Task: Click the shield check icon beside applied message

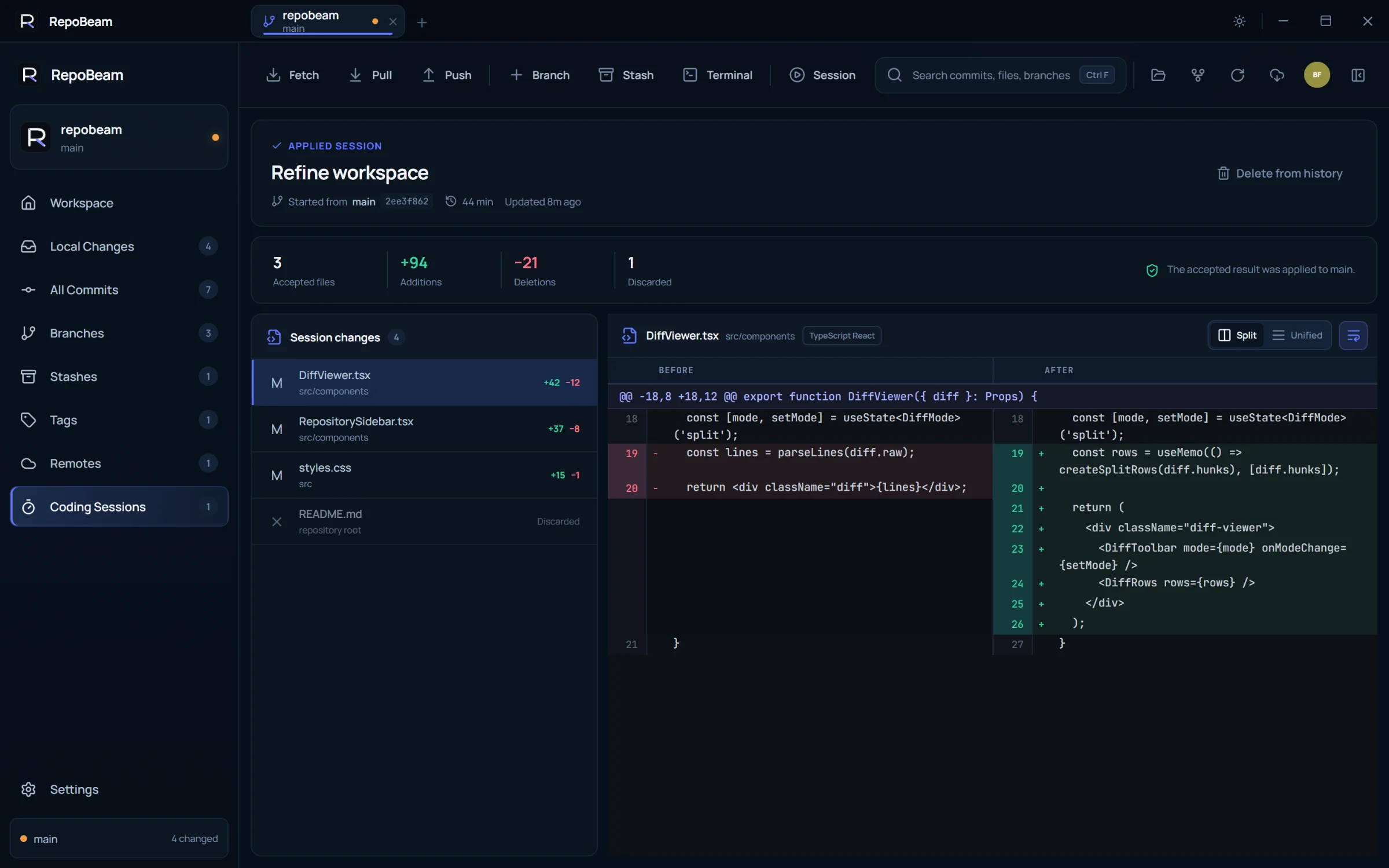Action: [1152, 270]
